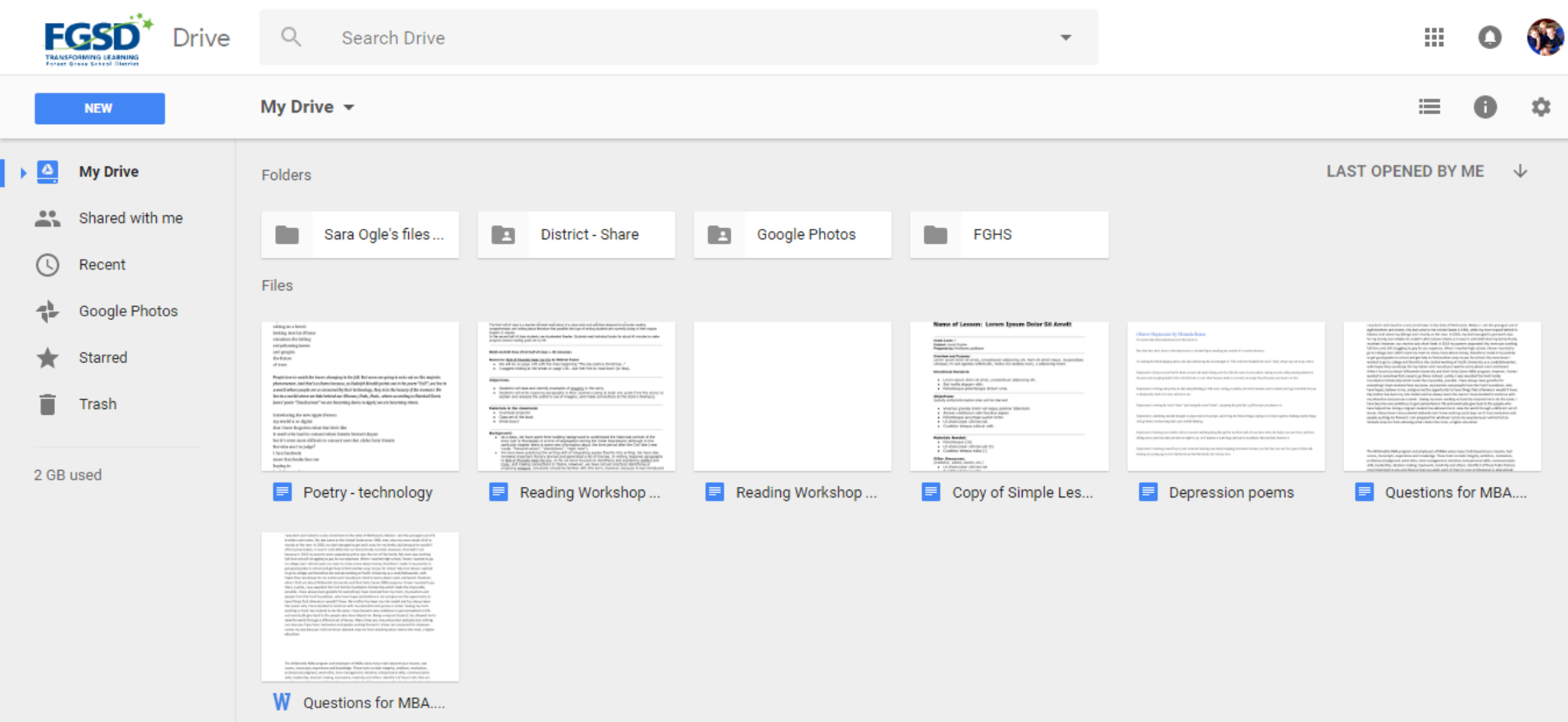Open the Recent section
Viewport: 1568px width, 722px height.
coord(102,265)
